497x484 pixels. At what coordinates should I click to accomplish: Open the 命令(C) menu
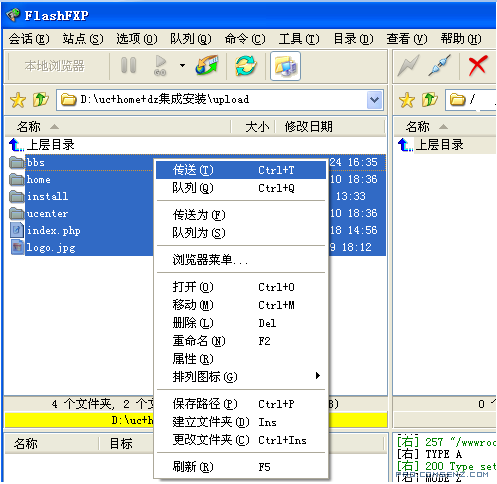coord(245,39)
